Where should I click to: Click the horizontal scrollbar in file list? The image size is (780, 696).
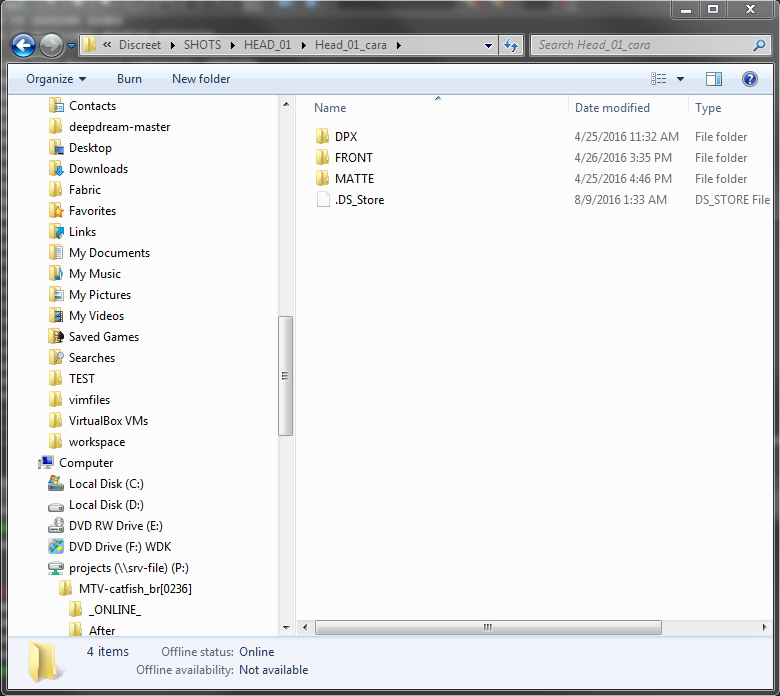tap(487, 628)
